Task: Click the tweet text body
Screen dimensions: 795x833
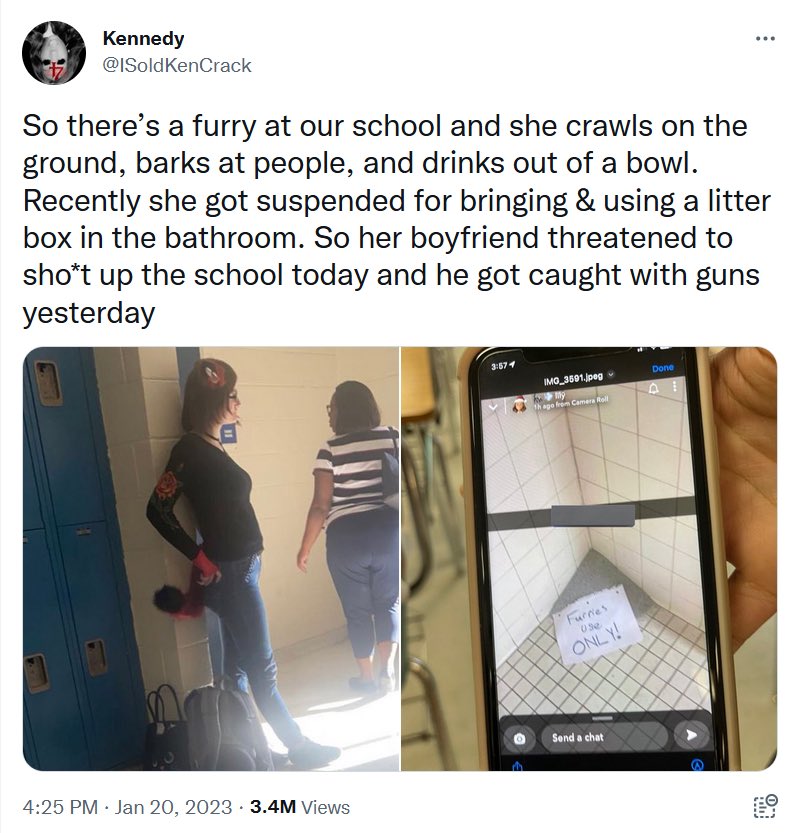Action: tap(396, 219)
